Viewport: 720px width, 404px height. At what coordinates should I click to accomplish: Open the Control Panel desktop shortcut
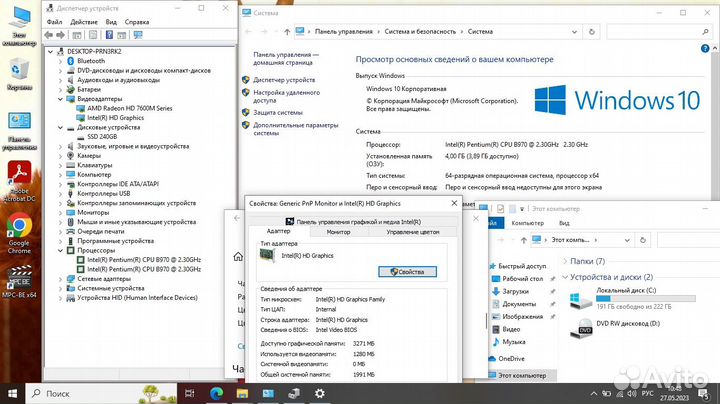(19, 131)
